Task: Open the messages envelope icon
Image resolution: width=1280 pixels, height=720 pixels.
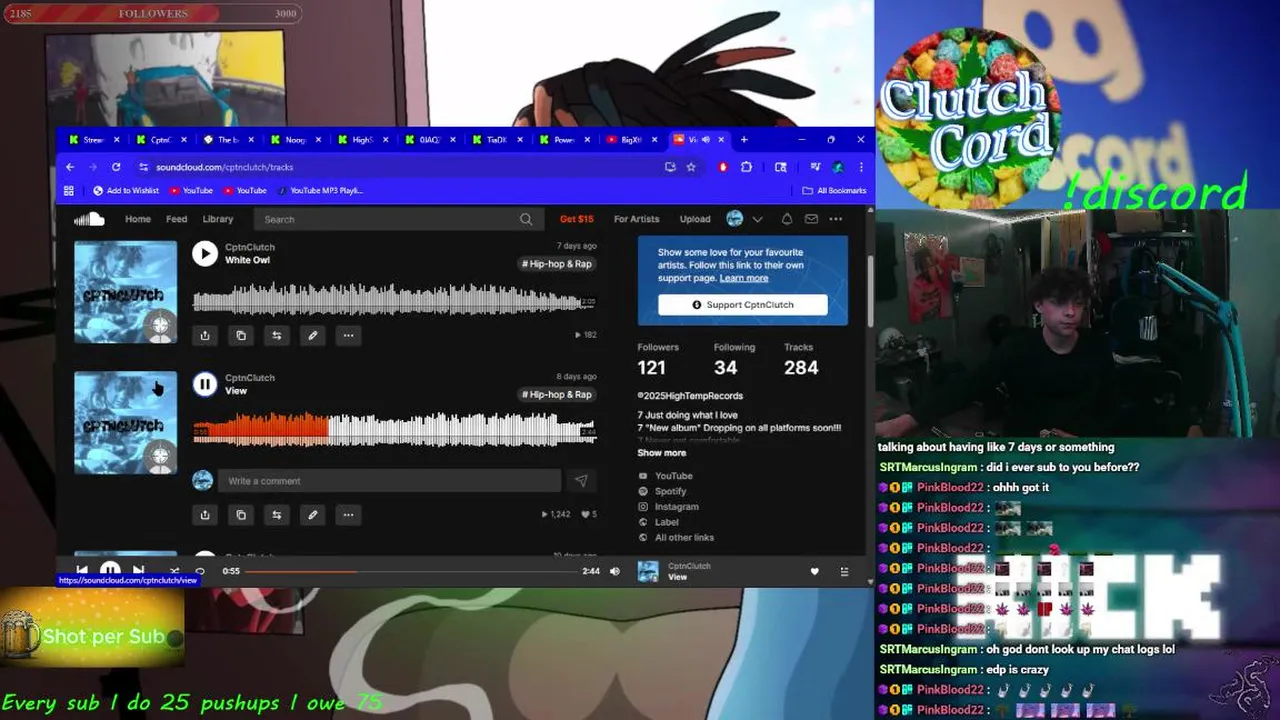Action: [x=811, y=219]
